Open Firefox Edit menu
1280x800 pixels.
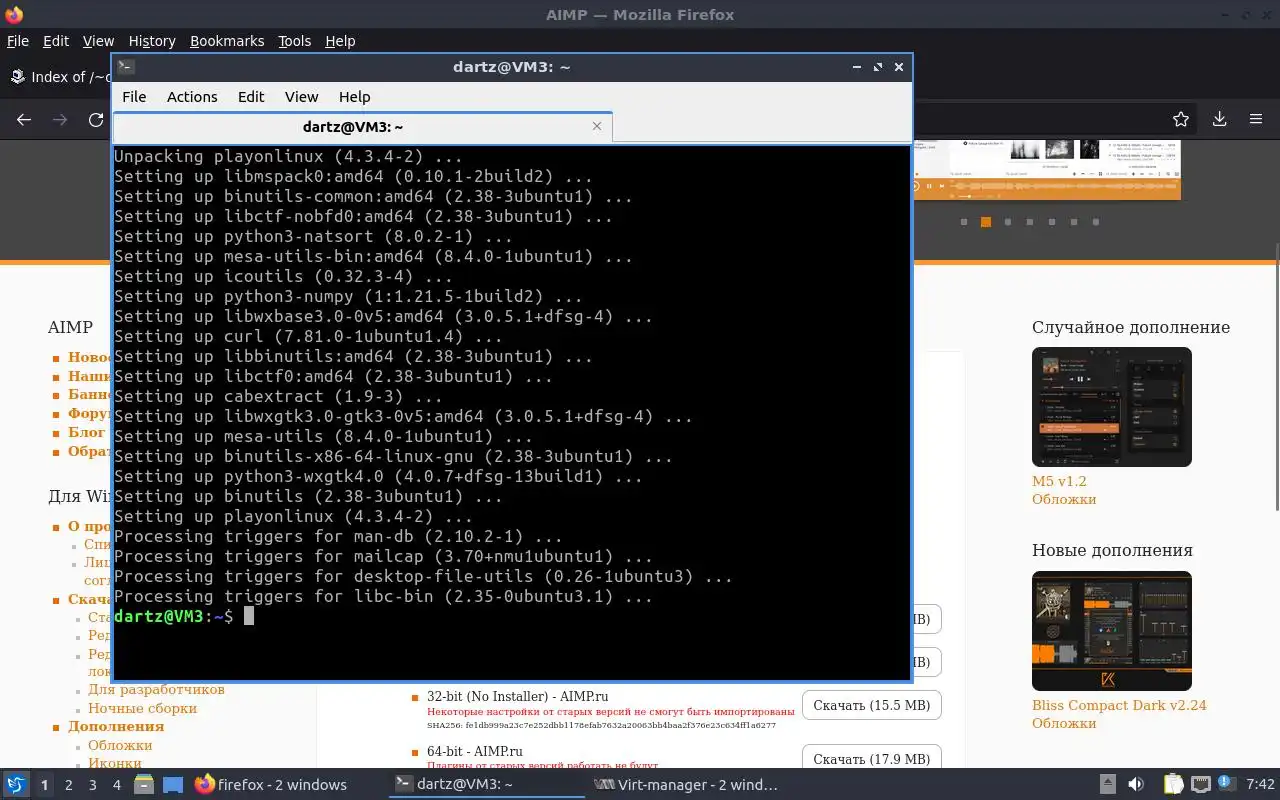pos(56,41)
